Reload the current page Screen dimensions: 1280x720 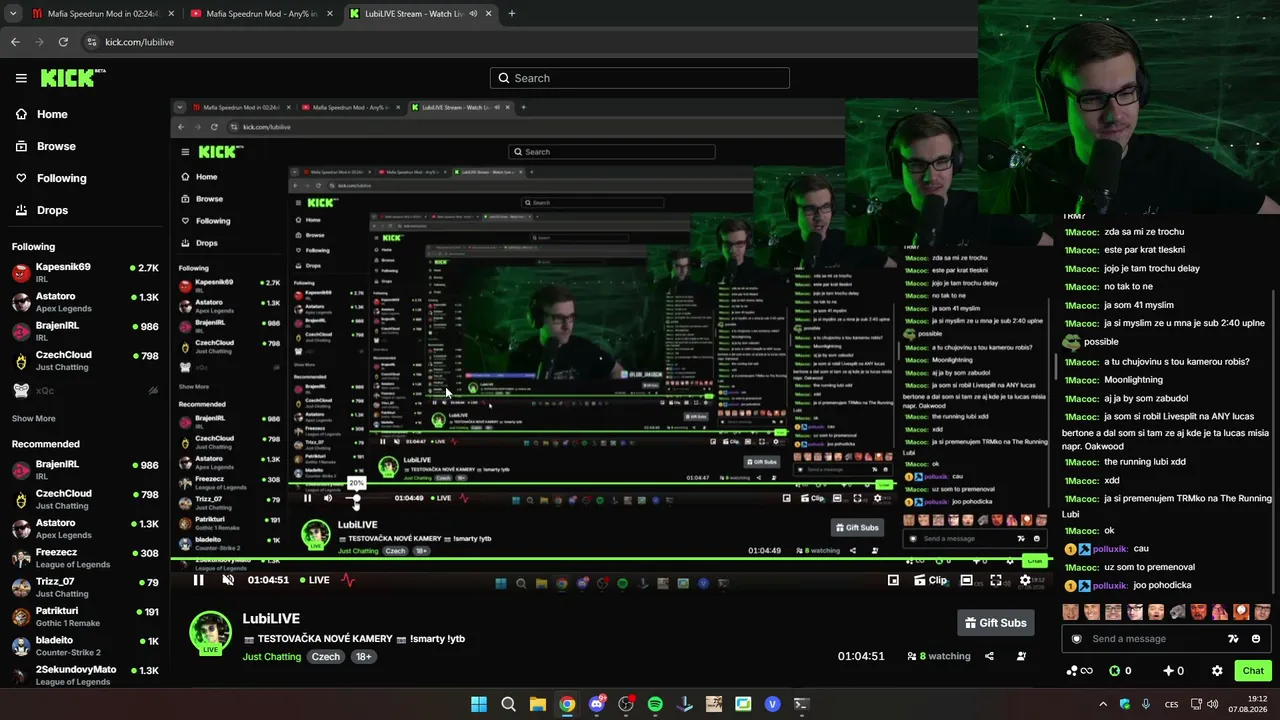point(63,42)
